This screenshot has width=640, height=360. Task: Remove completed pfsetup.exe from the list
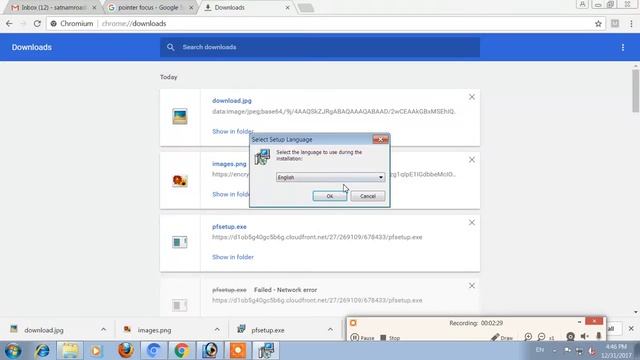471,222
